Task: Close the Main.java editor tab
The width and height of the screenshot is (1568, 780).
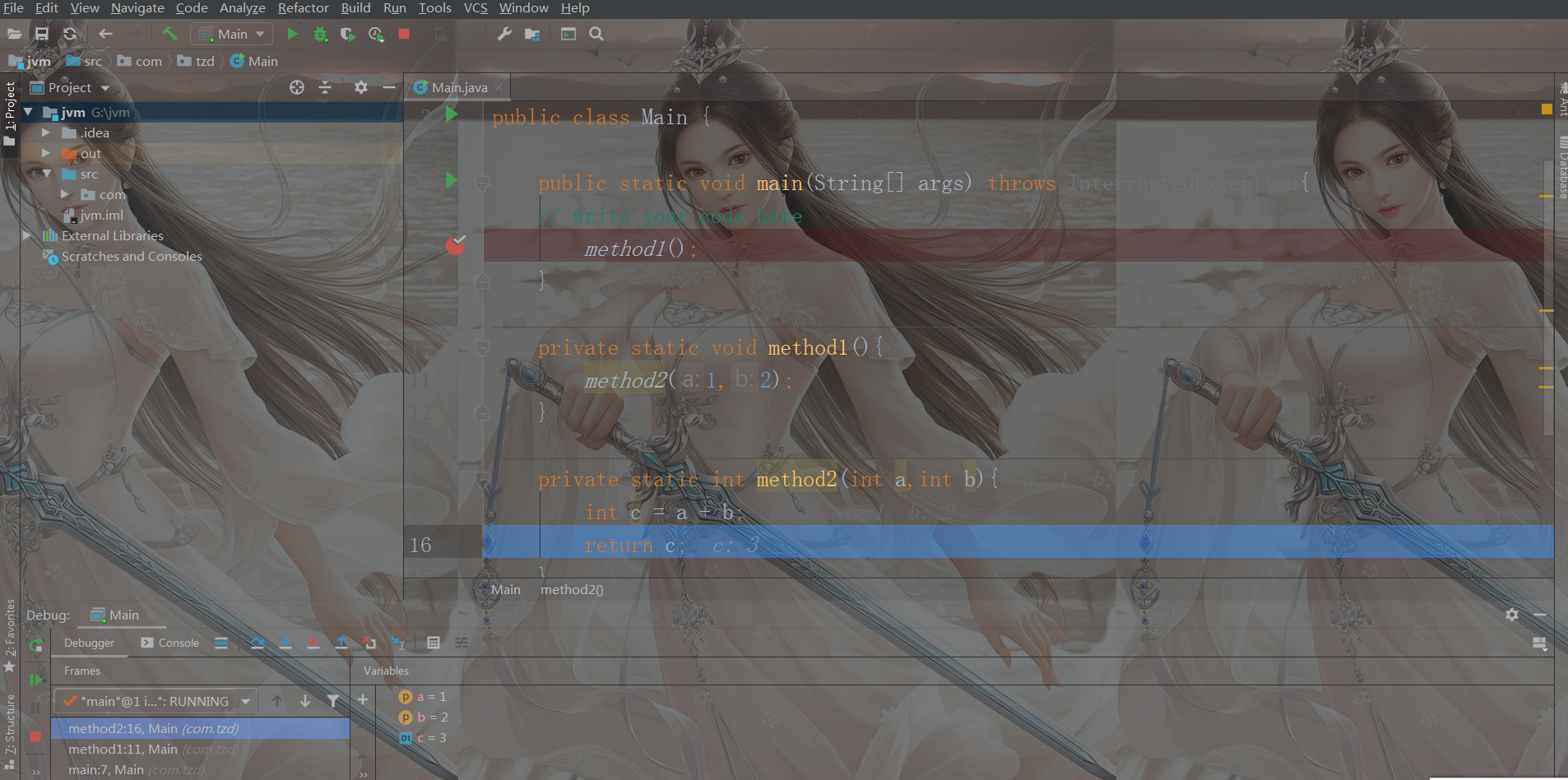Action: [499, 87]
